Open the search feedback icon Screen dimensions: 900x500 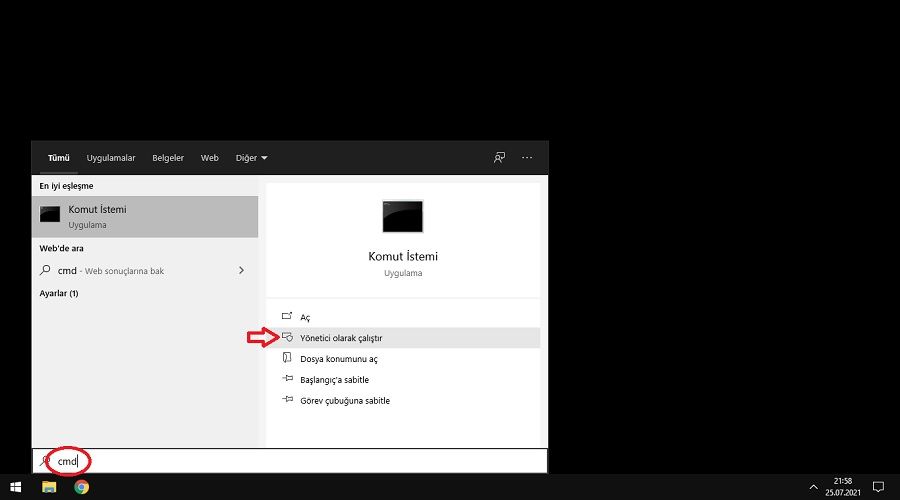coord(499,157)
